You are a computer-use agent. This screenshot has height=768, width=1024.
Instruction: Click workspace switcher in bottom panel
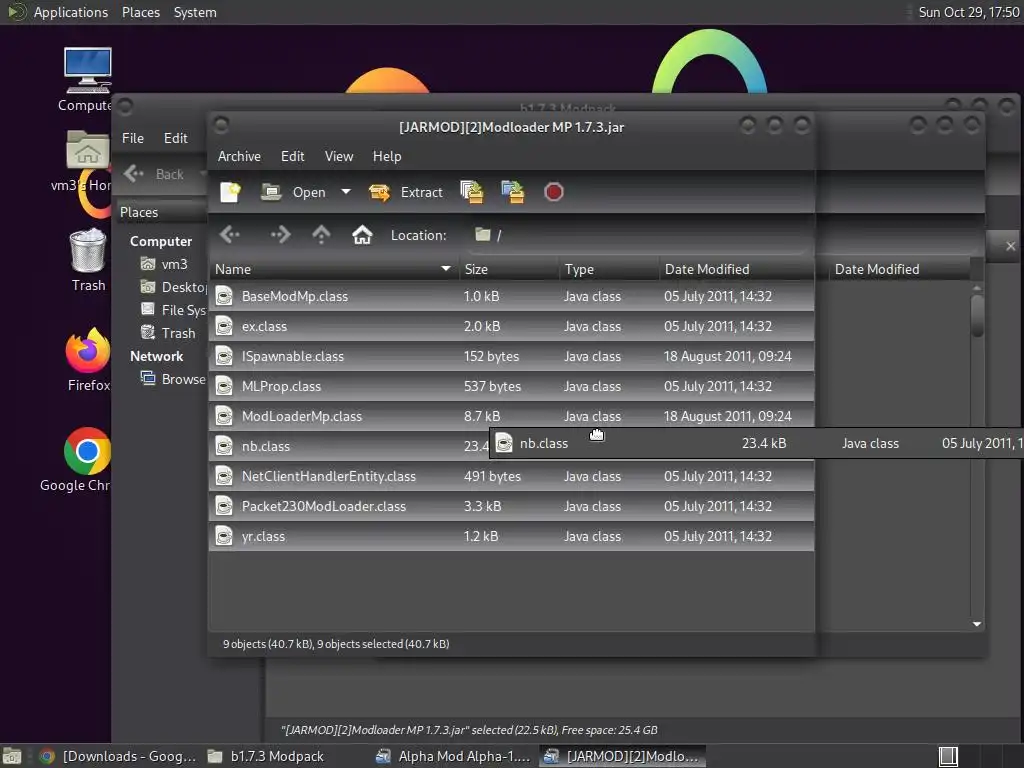pos(948,756)
